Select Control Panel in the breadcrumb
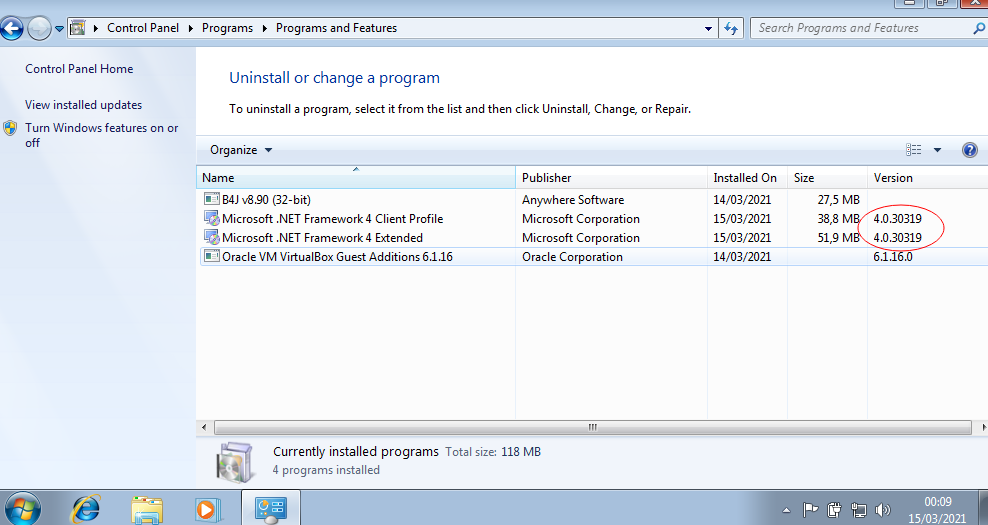 pos(142,28)
